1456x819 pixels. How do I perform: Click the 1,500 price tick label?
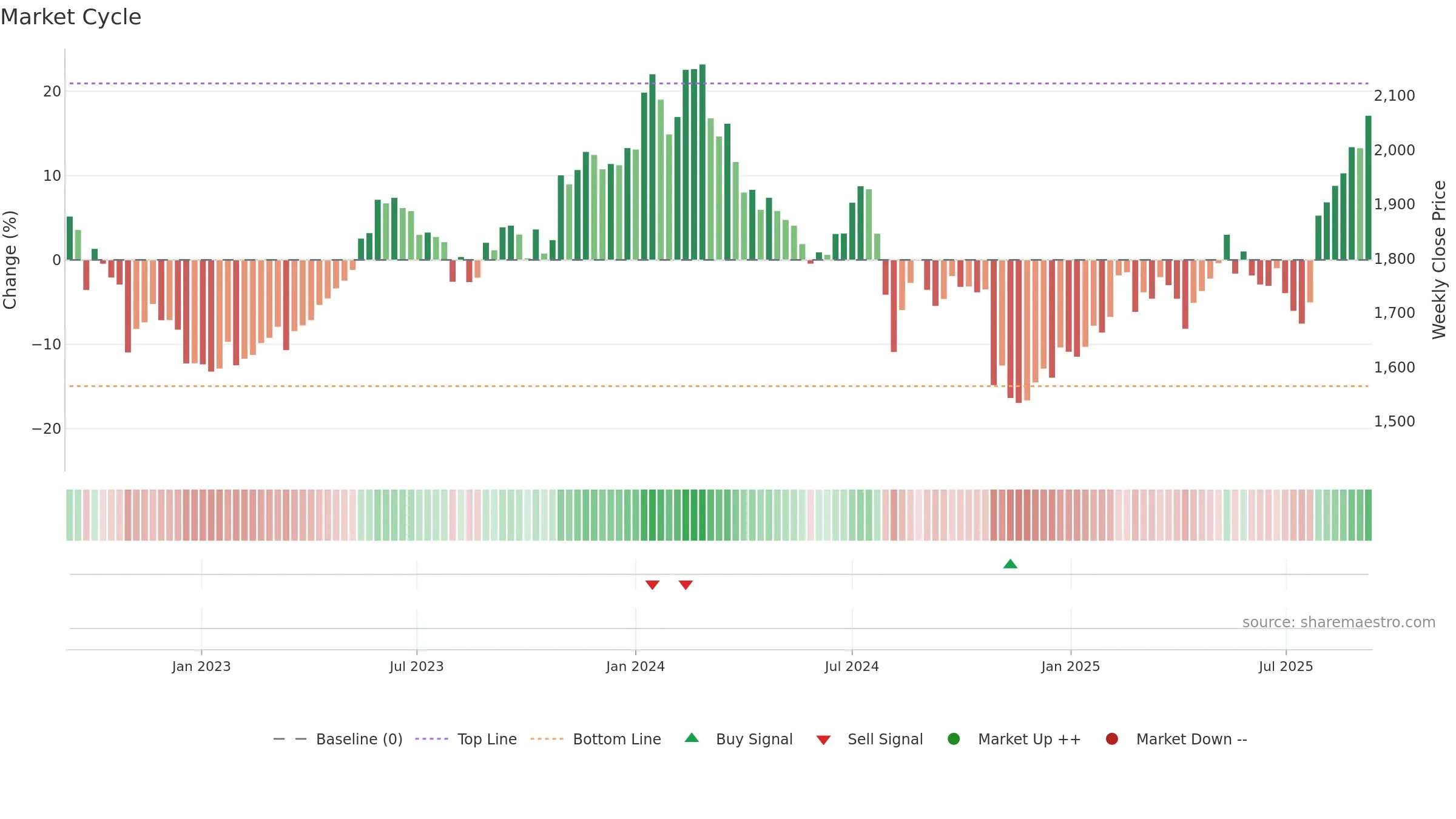1395,422
